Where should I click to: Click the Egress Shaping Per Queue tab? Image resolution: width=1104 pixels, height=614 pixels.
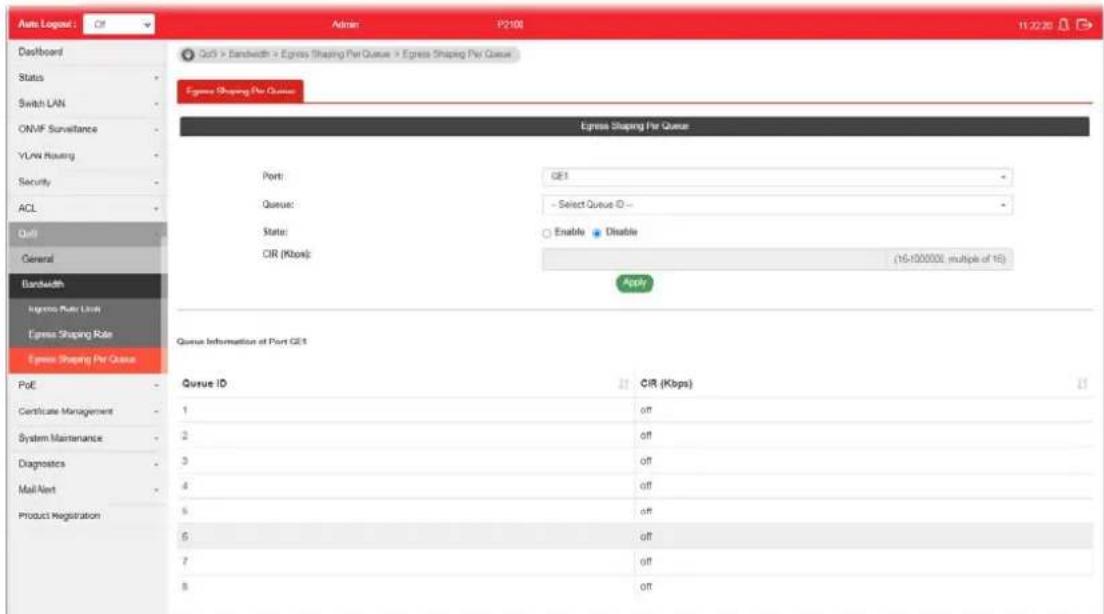pos(240,92)
